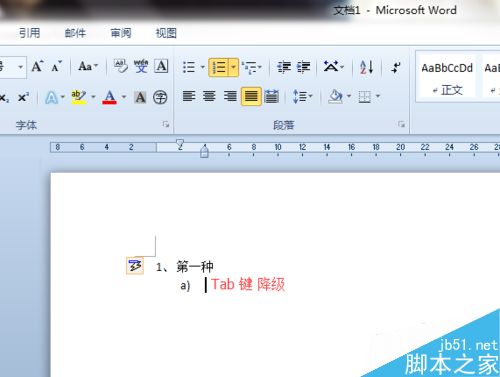500x377 pixels.
Task: Click the Decrease Indent icon
Action: coord(284,67)
